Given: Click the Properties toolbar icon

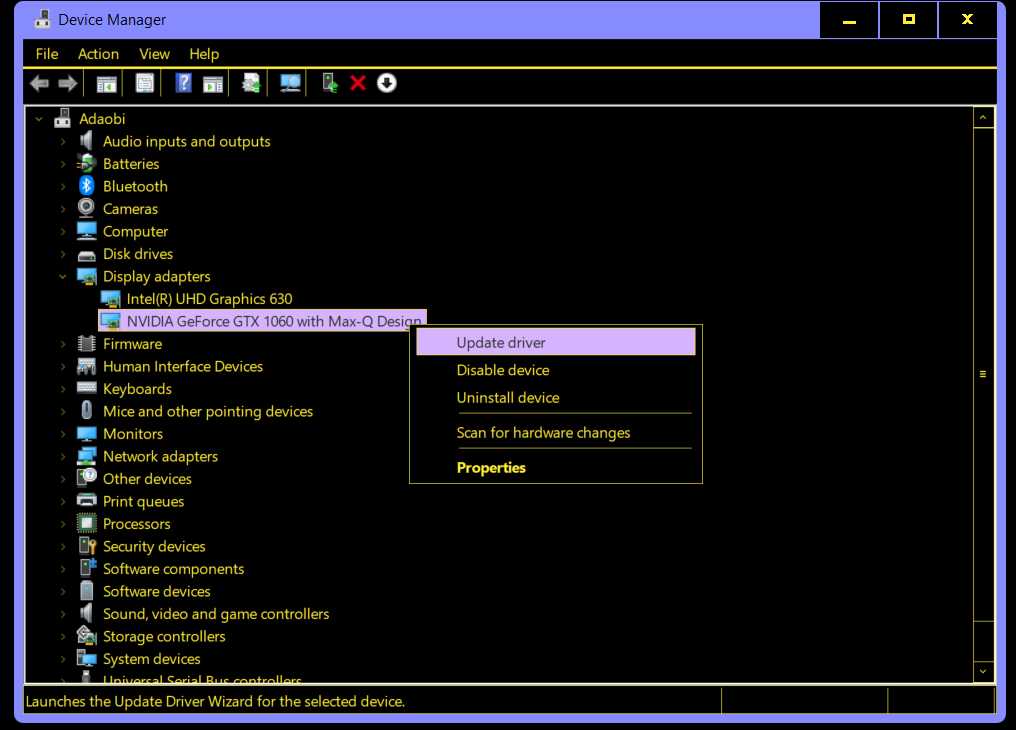Looking at the screenshot, I should coord(145,83).
